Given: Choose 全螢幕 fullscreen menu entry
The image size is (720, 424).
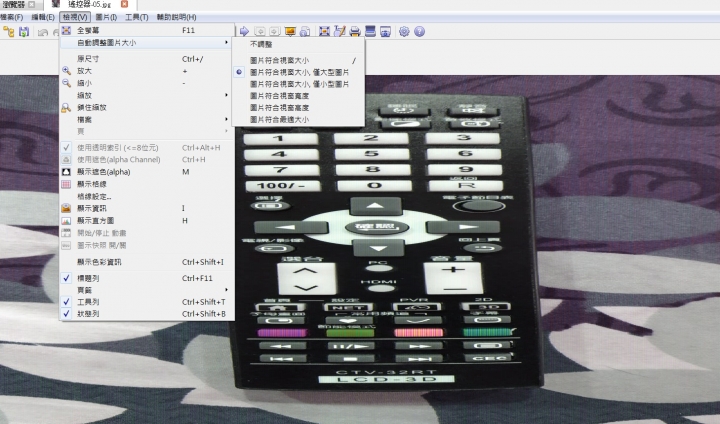Looking at the screenshot, I should pyautogui.click(x=147, y=30).
